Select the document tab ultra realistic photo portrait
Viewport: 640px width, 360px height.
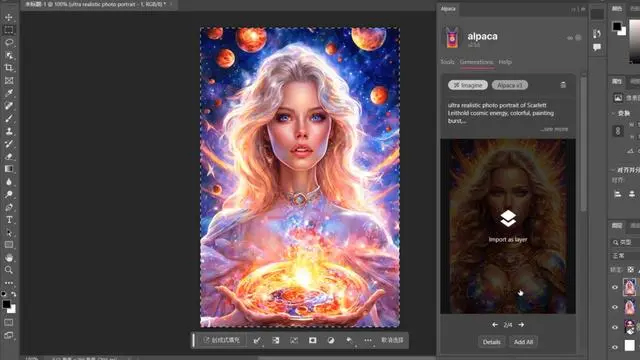tap(95, 4)
